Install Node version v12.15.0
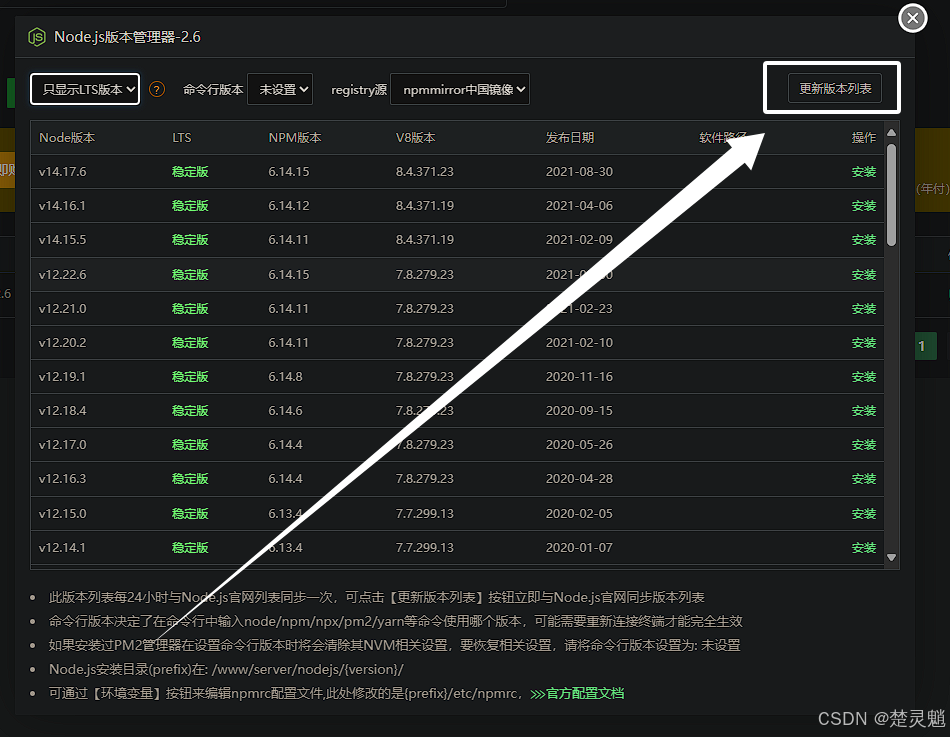Image resolution: width=950 pixels, height=737 pixels. point(863,513)
